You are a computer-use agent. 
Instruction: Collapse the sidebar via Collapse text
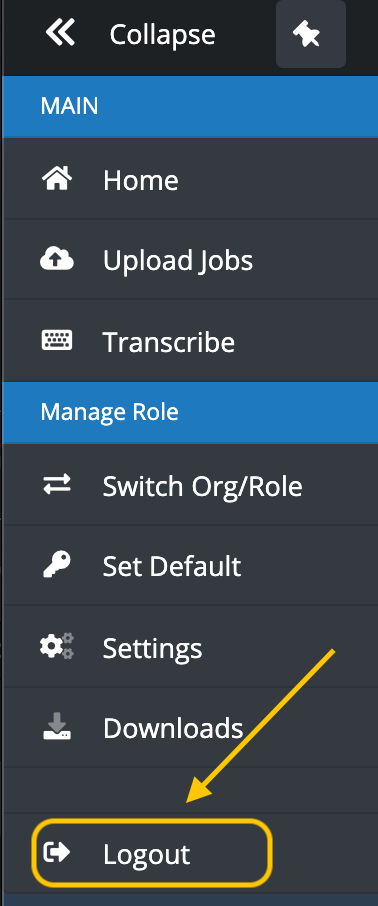pos(162,35)
